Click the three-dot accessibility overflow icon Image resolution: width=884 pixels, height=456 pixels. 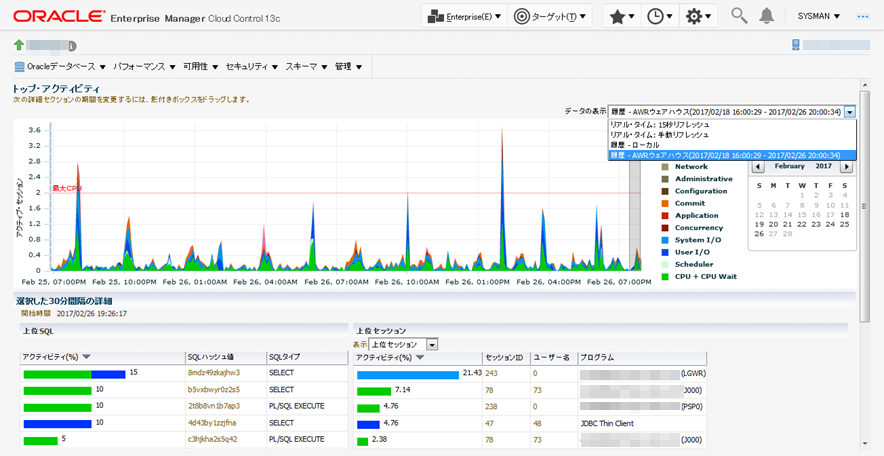pyautogui.click(x=863, y=16)
